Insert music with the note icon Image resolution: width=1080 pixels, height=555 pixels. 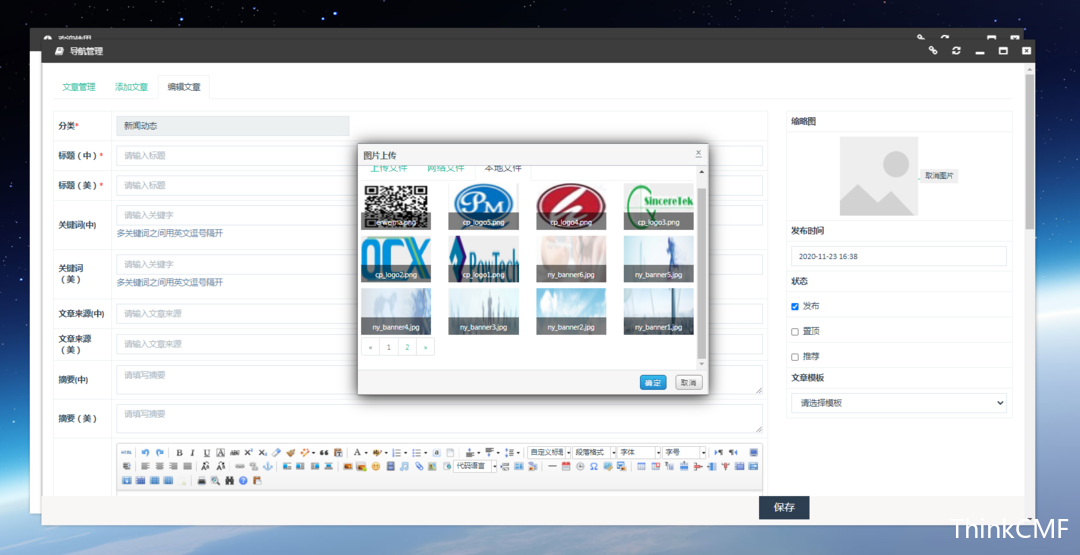(404, 466)
